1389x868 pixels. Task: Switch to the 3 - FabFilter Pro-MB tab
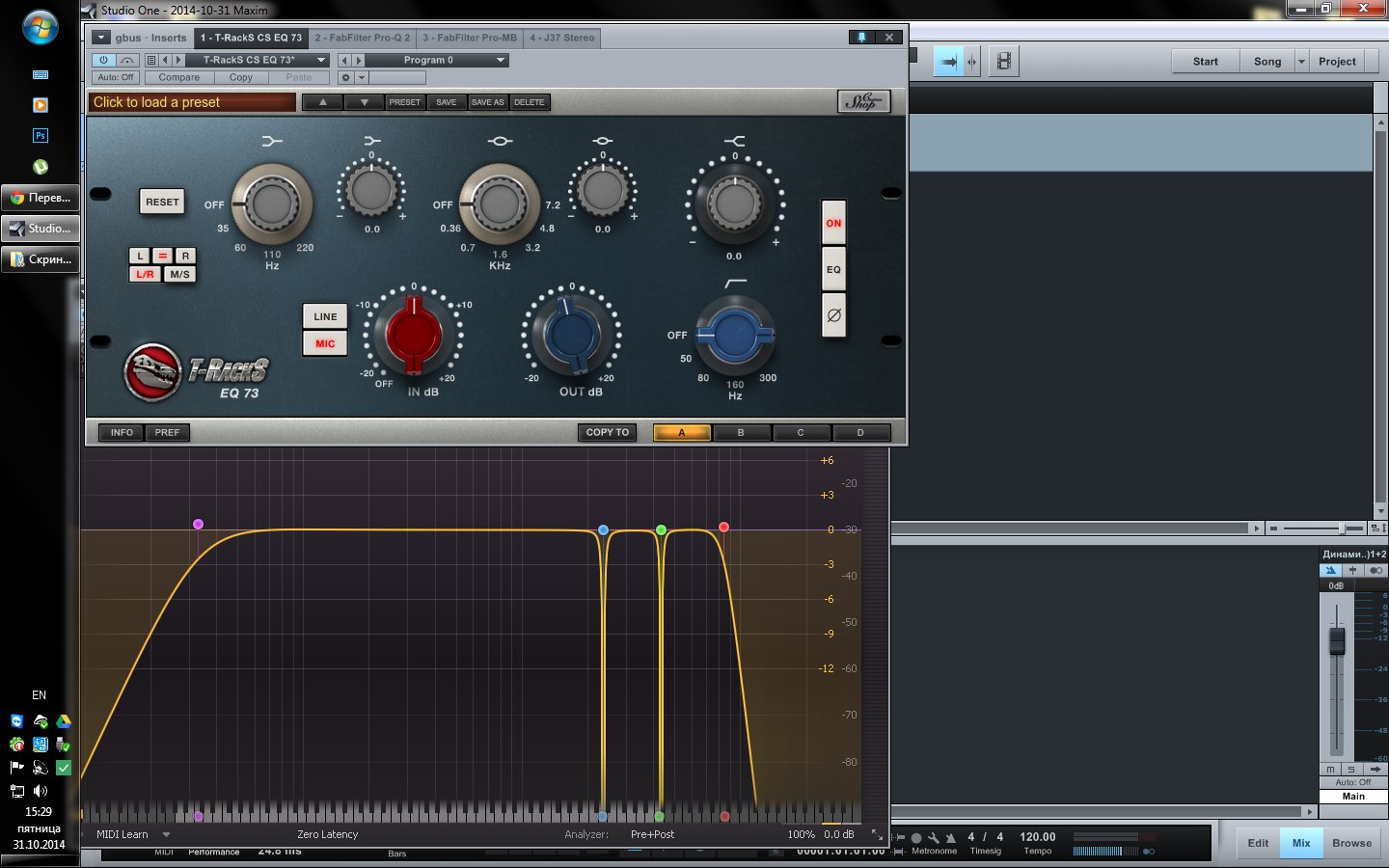[x=470, y=38]
